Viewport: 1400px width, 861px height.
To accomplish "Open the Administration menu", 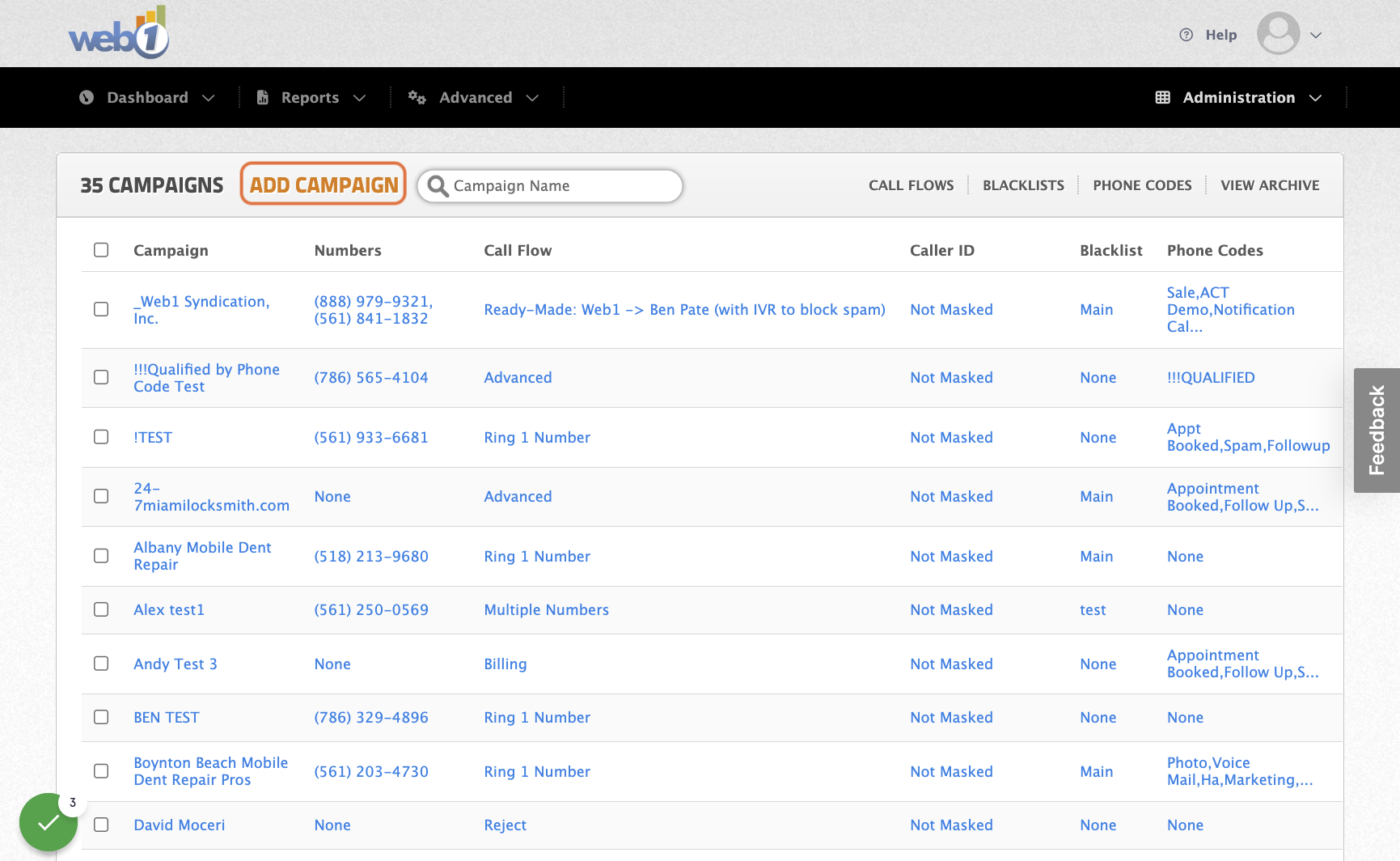I will point(1239,97).
